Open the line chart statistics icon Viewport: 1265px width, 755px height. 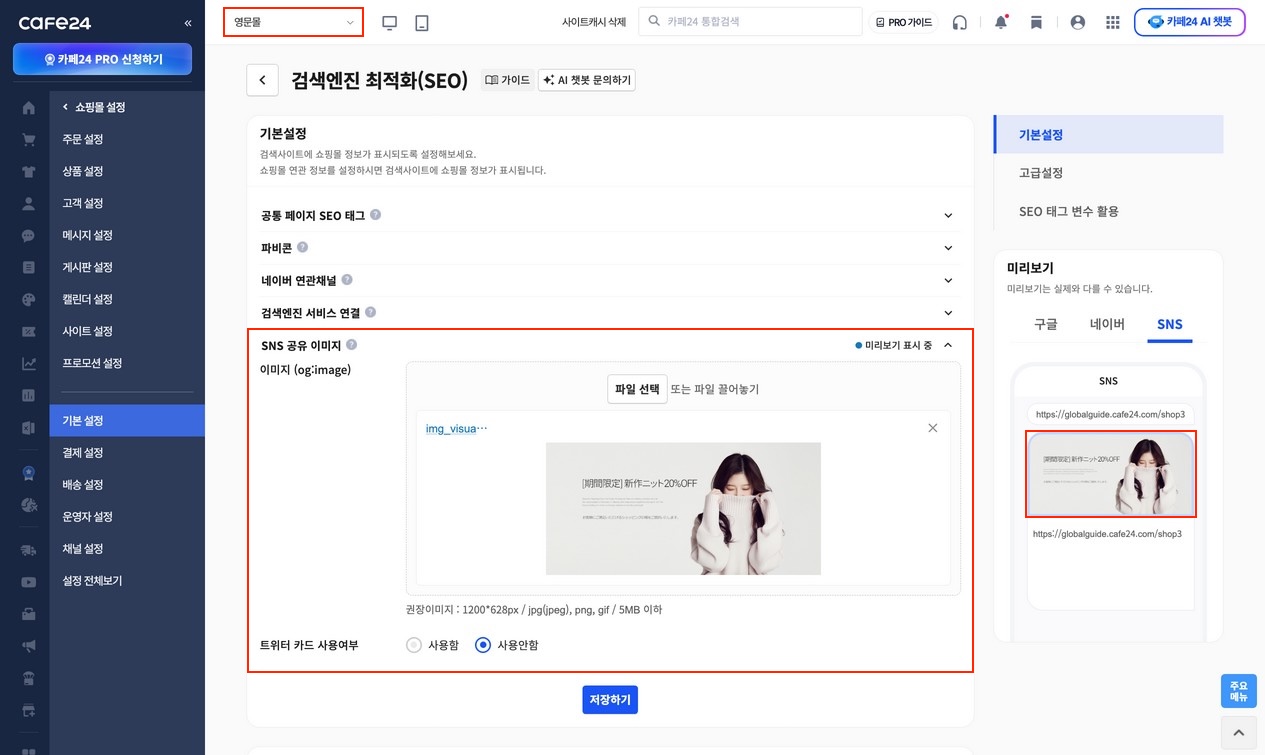tap(28, 364)
